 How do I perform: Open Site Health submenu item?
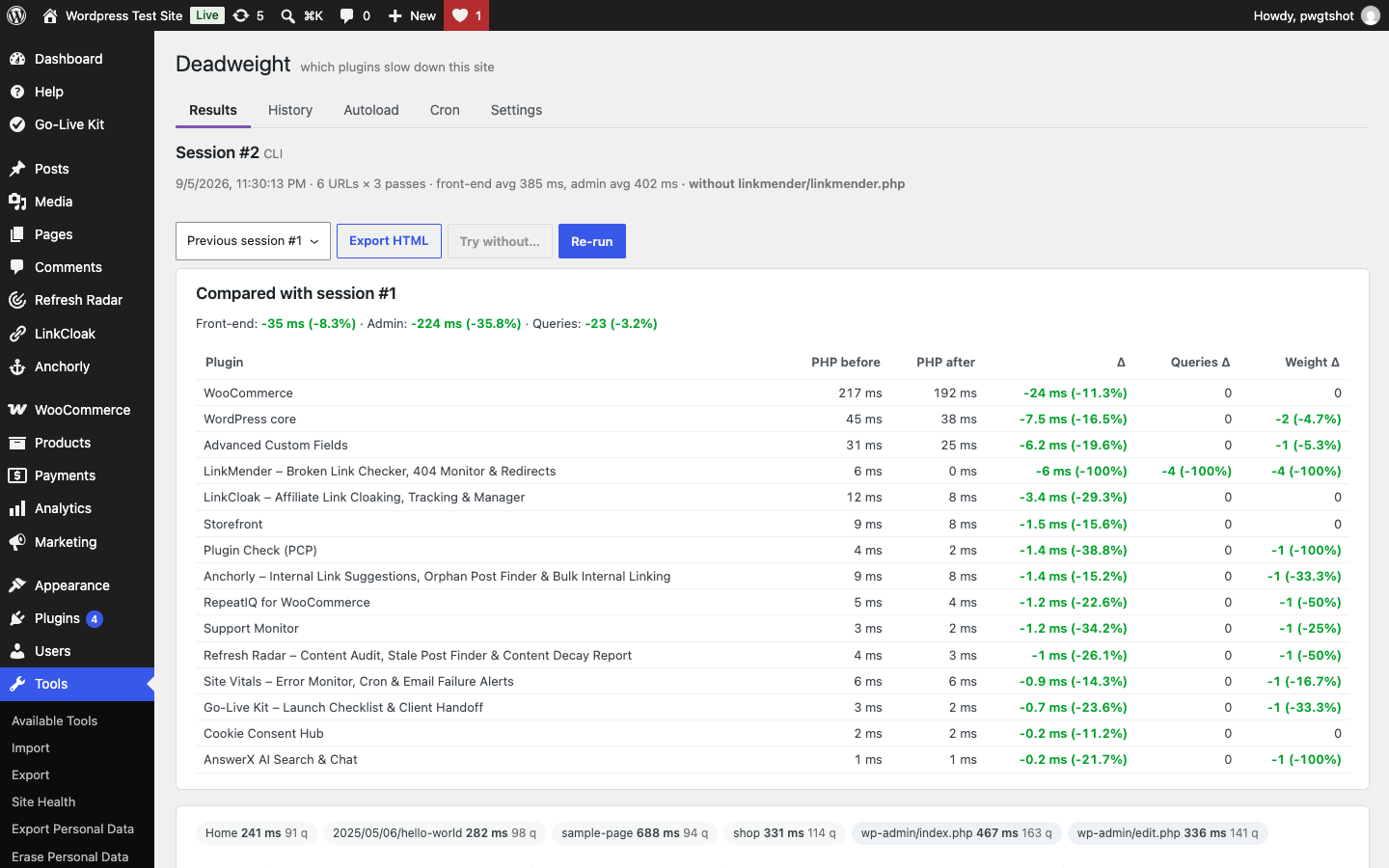point(43,801)
